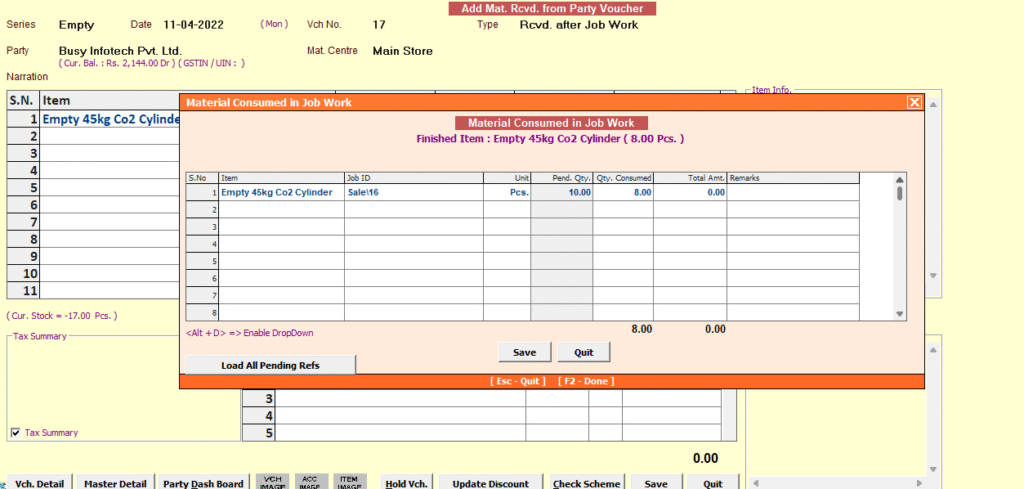This screenshot has height=489, width=1024.
Task: Click the Check Scheme button
Action: [x=586, y=483]
